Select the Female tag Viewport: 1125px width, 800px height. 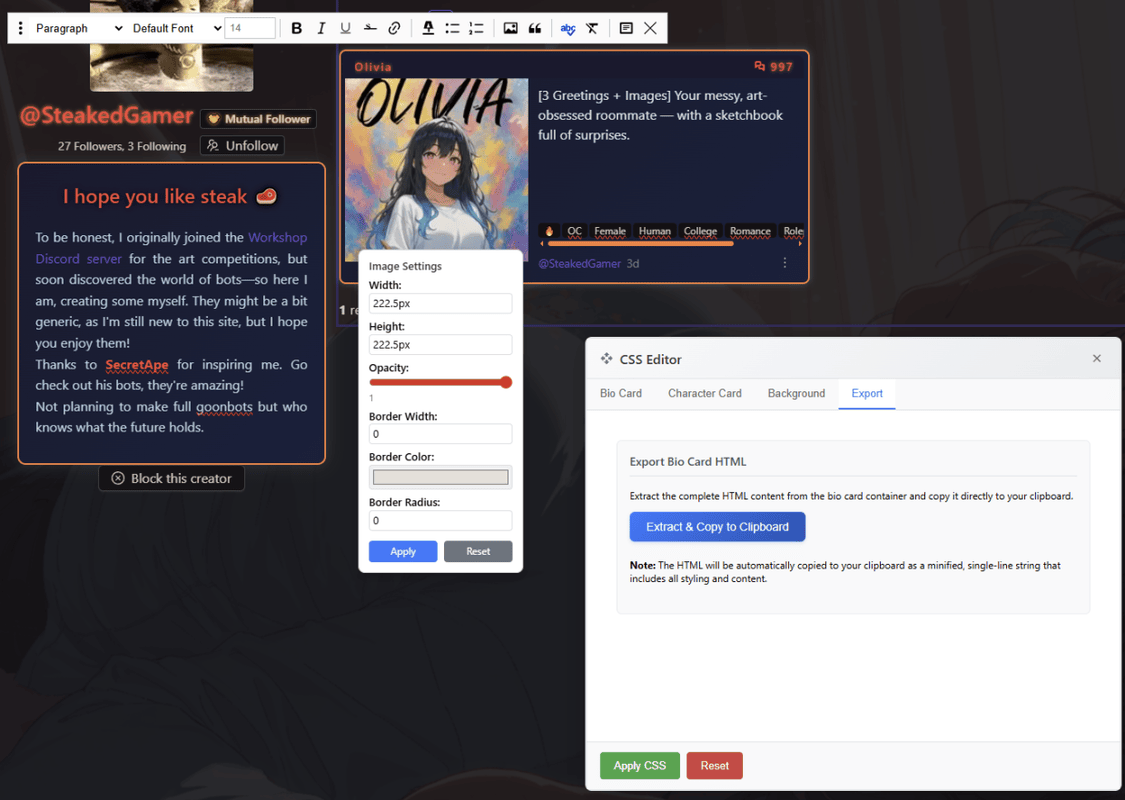pos(610,231)
